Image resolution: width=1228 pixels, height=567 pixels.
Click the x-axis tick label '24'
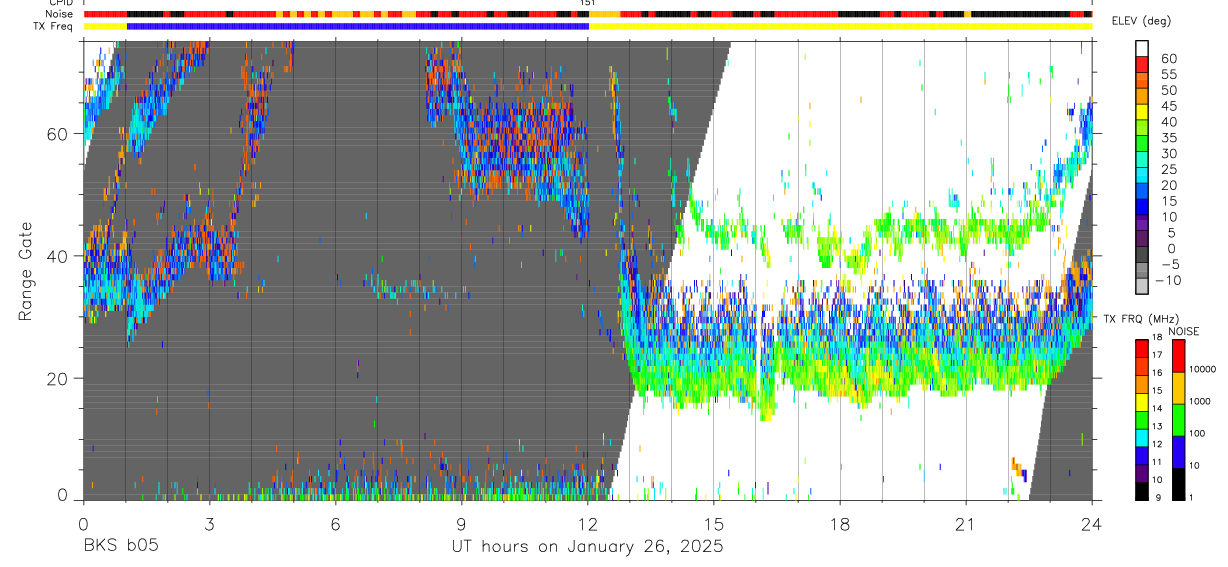(x=1092, y=524)
